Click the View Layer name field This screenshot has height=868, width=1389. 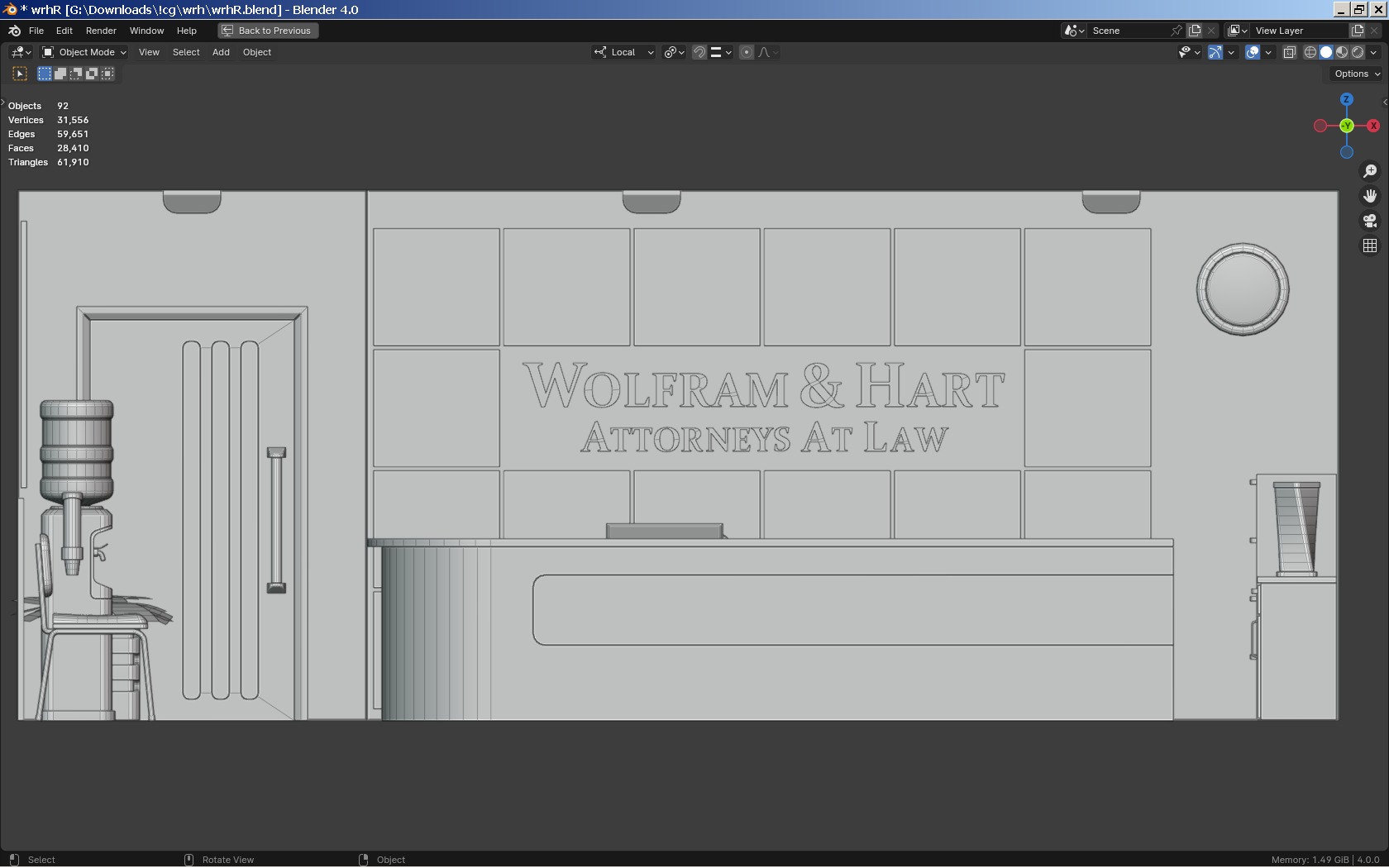pos(1300,31)
